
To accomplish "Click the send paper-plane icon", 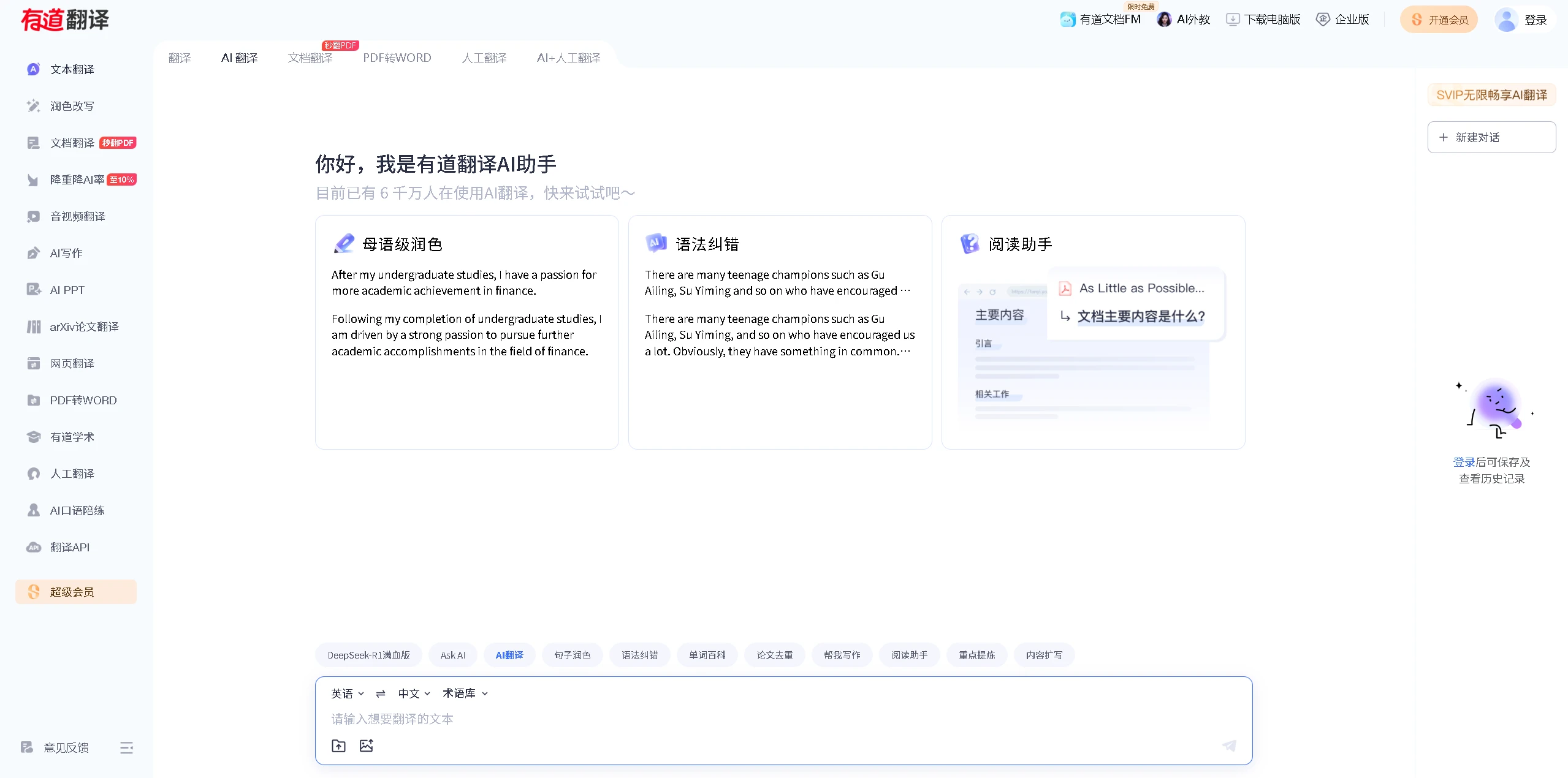I will pos(1230,746).
